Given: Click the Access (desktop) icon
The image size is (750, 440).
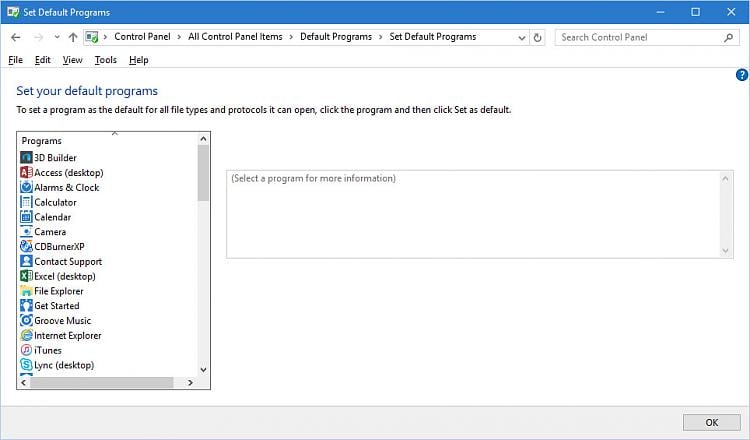Looking at the screenshot, I should tap(26, 172).
